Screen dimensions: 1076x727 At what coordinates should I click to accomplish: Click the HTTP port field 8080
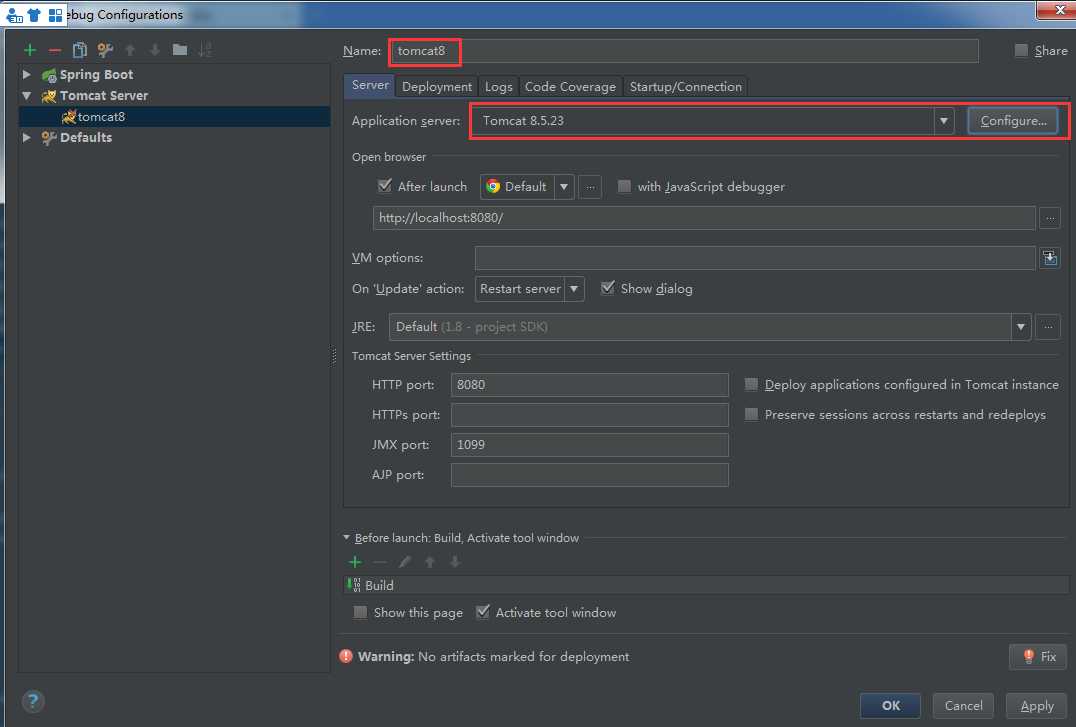coord(589,384)
